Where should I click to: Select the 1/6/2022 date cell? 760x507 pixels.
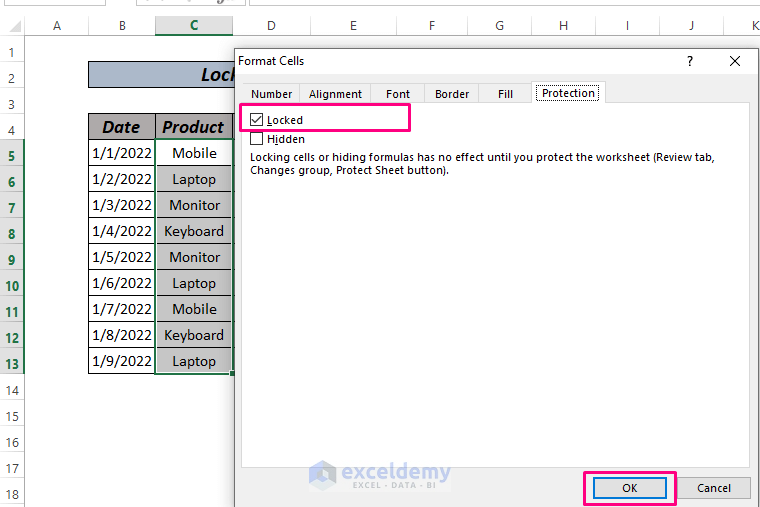[122, 283]
